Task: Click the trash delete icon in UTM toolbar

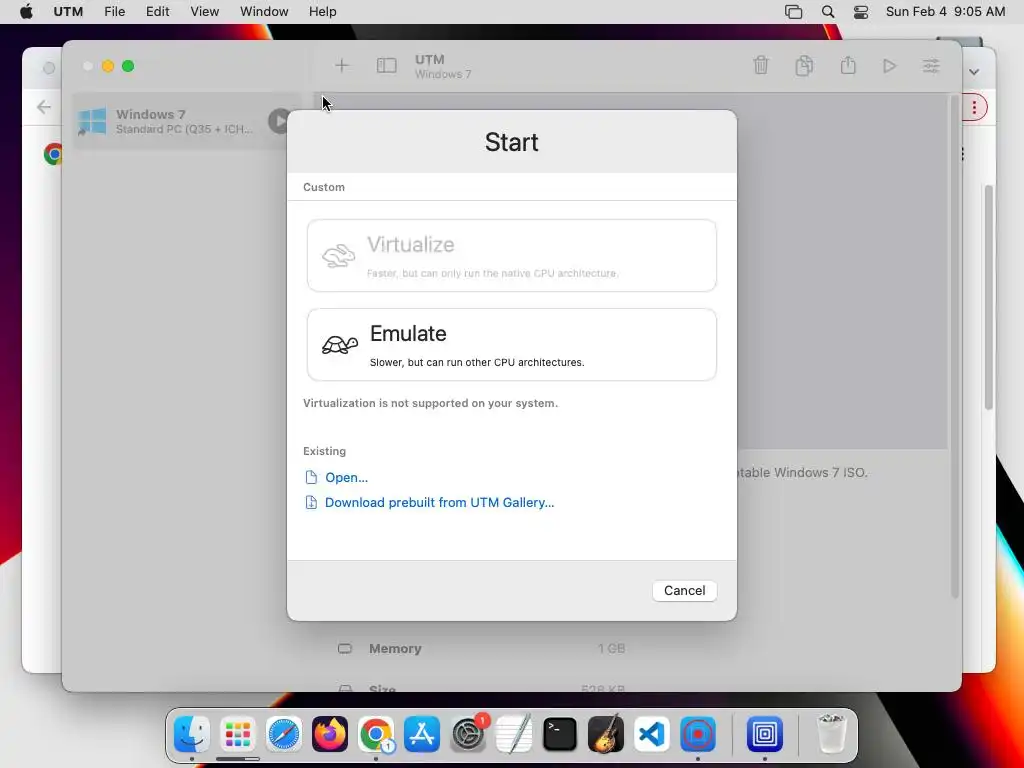Action: (761, 65)
